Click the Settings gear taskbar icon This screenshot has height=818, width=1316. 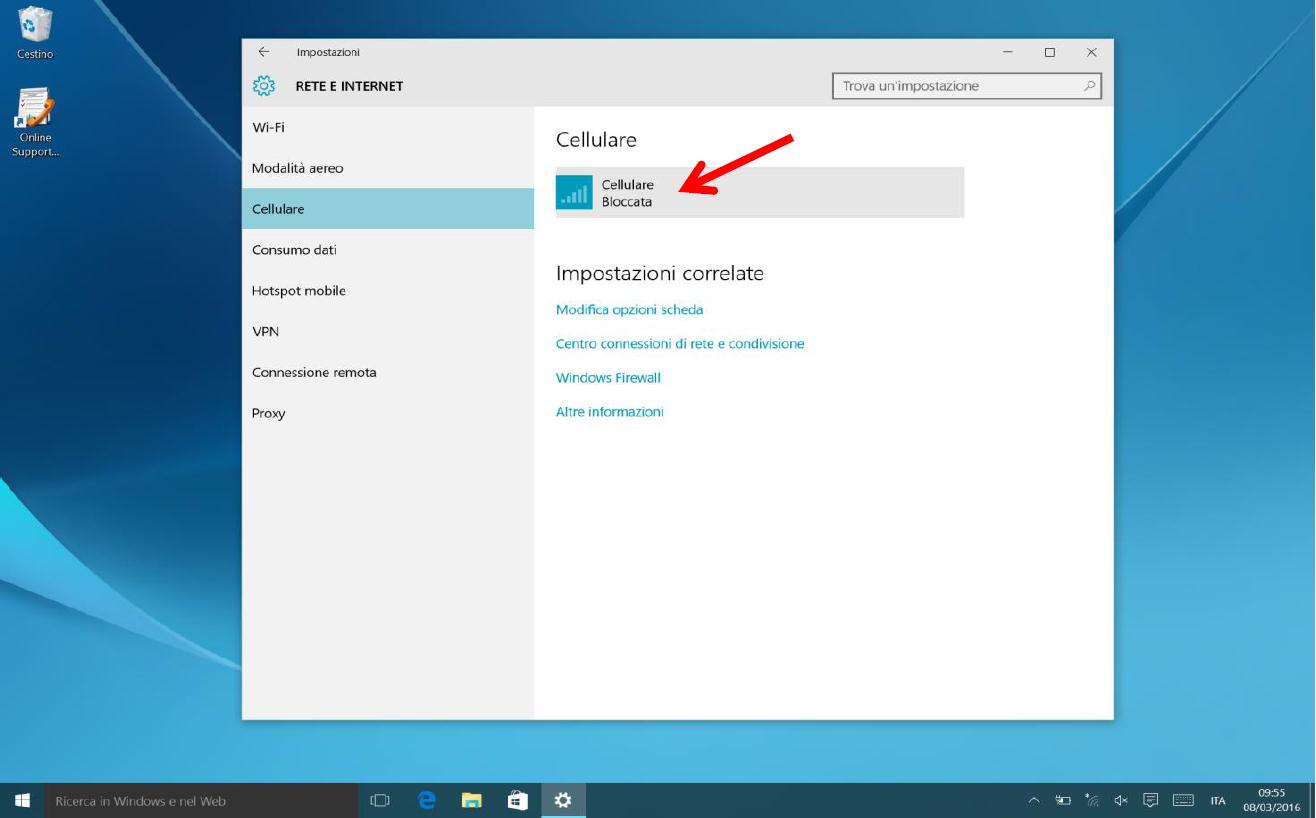pyautogui.click(x=563, y=800)
